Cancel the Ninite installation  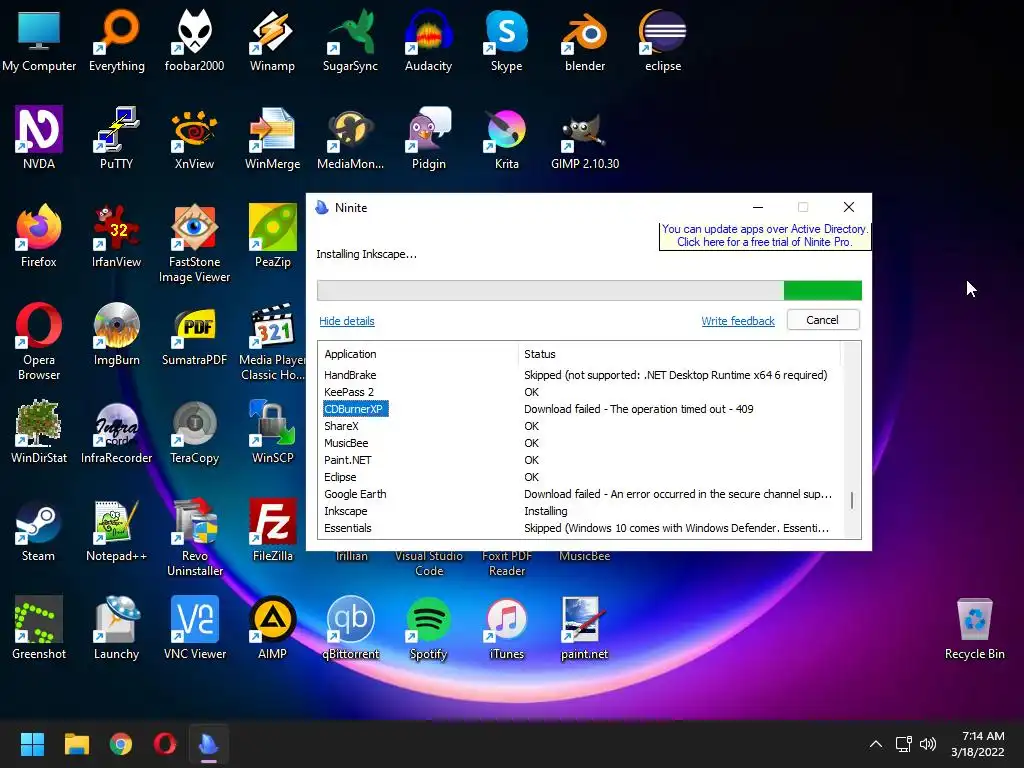pyautogui.click(x=823, y=320)
